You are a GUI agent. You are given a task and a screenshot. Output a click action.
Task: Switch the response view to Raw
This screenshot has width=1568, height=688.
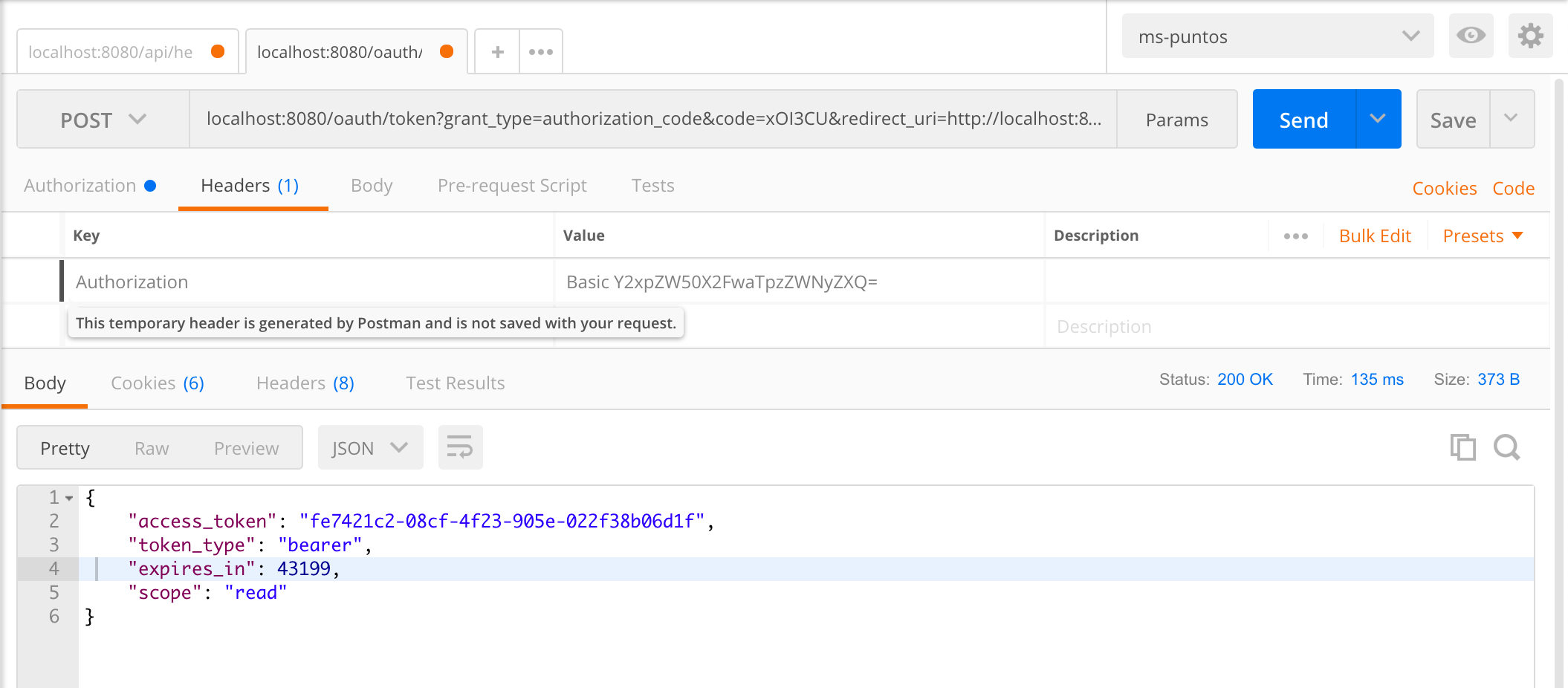(x=151, y=447)
